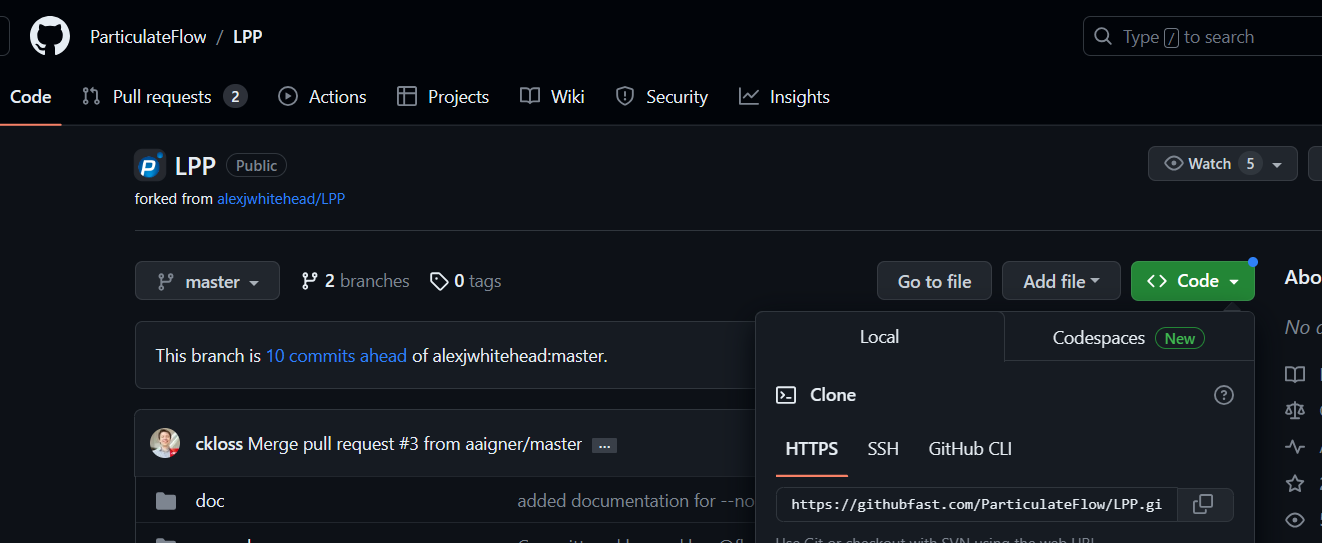
Task: Select the Local tab in clone panel
Action: tap(879, 337)
